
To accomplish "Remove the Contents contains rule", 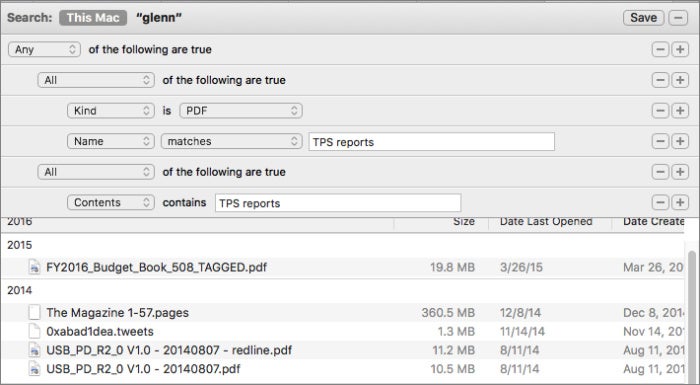I will (x=660, y=202).
